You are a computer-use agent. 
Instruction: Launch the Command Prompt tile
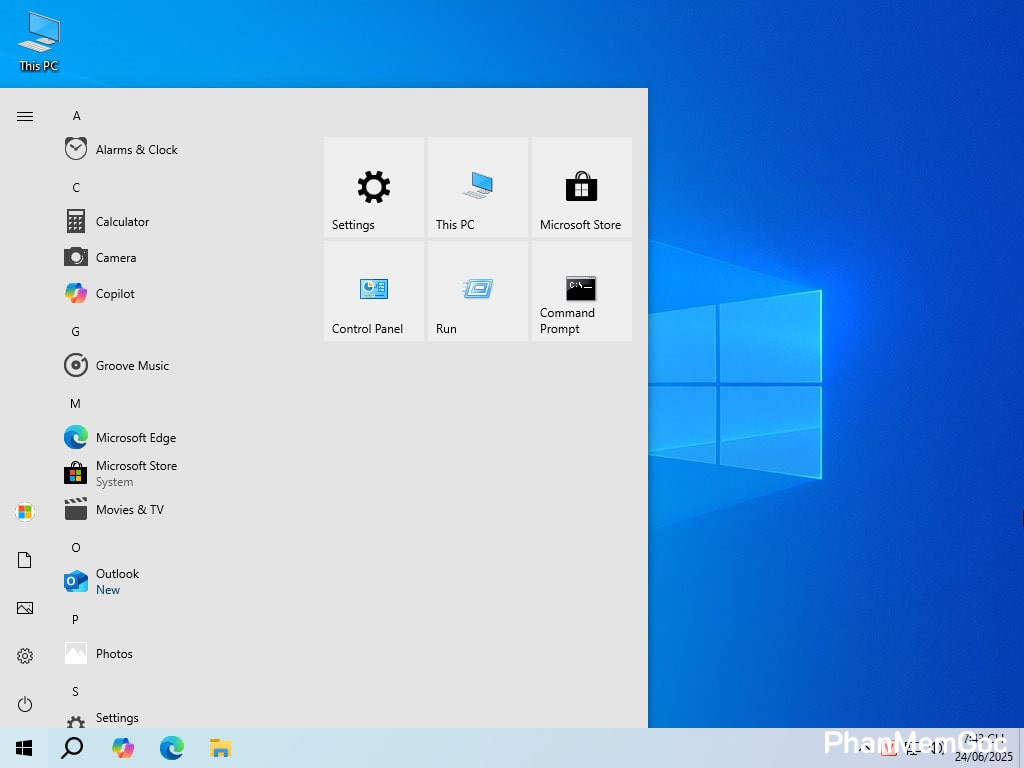(581, 291)
